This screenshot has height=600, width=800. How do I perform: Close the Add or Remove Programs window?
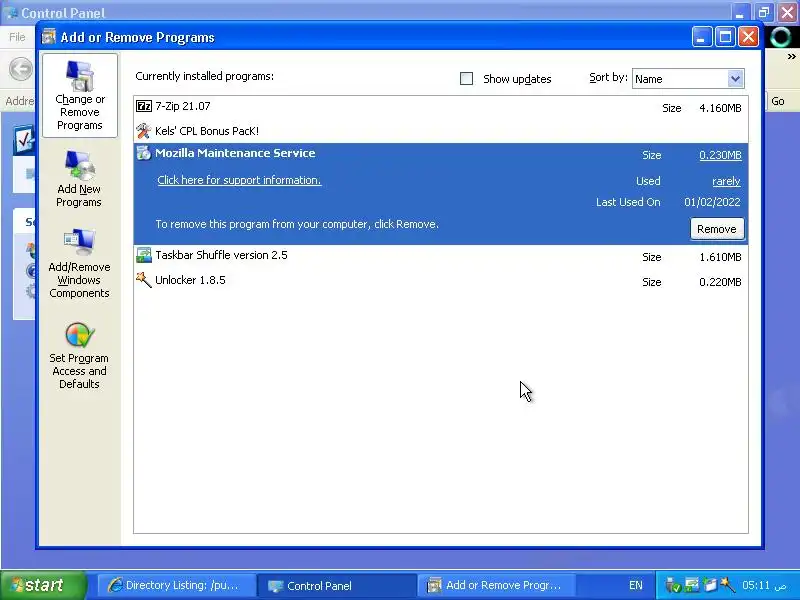(x=748, y=37)
